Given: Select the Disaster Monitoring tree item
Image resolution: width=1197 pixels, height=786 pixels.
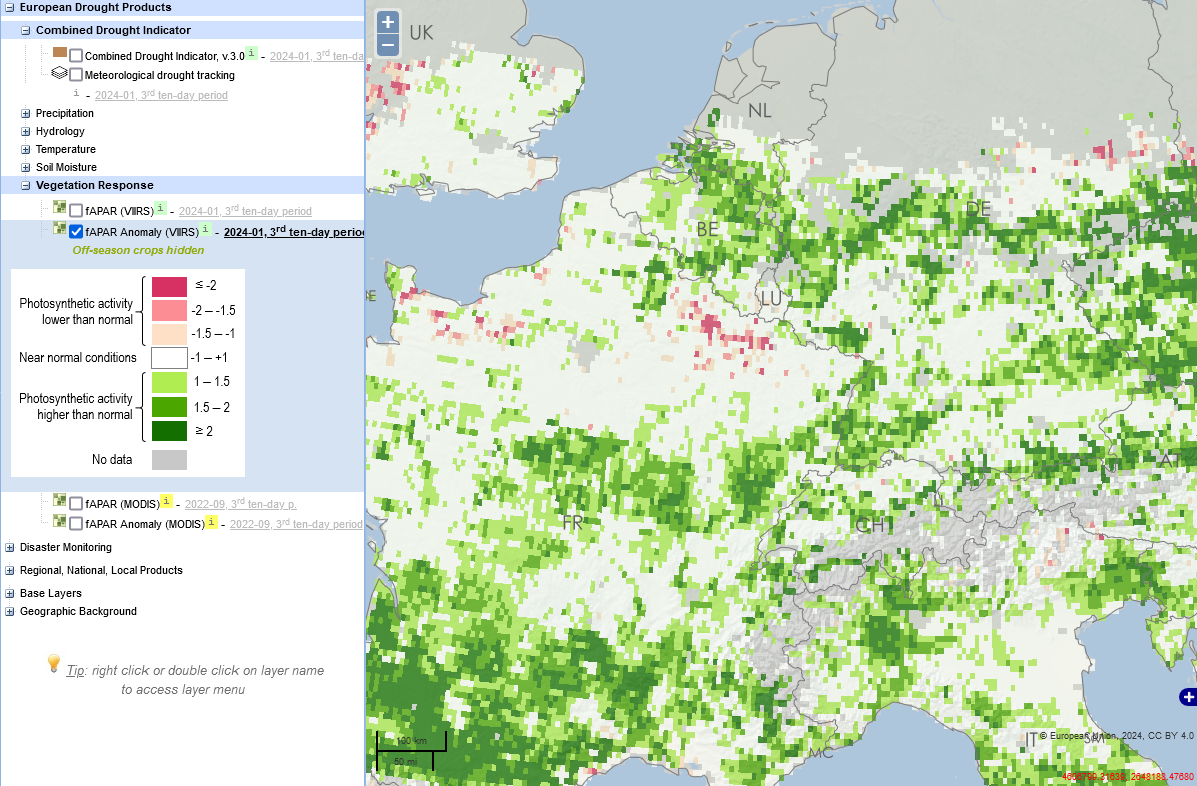Looking at the screenshot, I should [x=66, y=548].
